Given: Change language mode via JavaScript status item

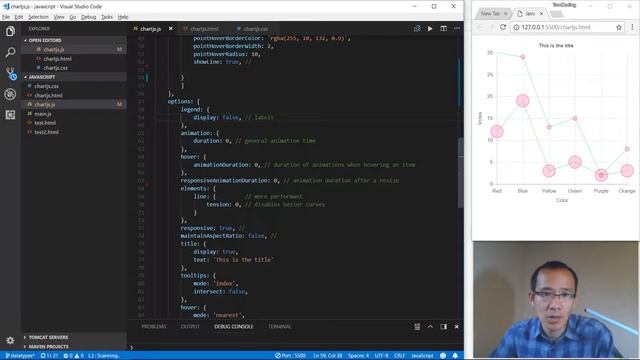Looking at the screenshot, I should [422, 356].
